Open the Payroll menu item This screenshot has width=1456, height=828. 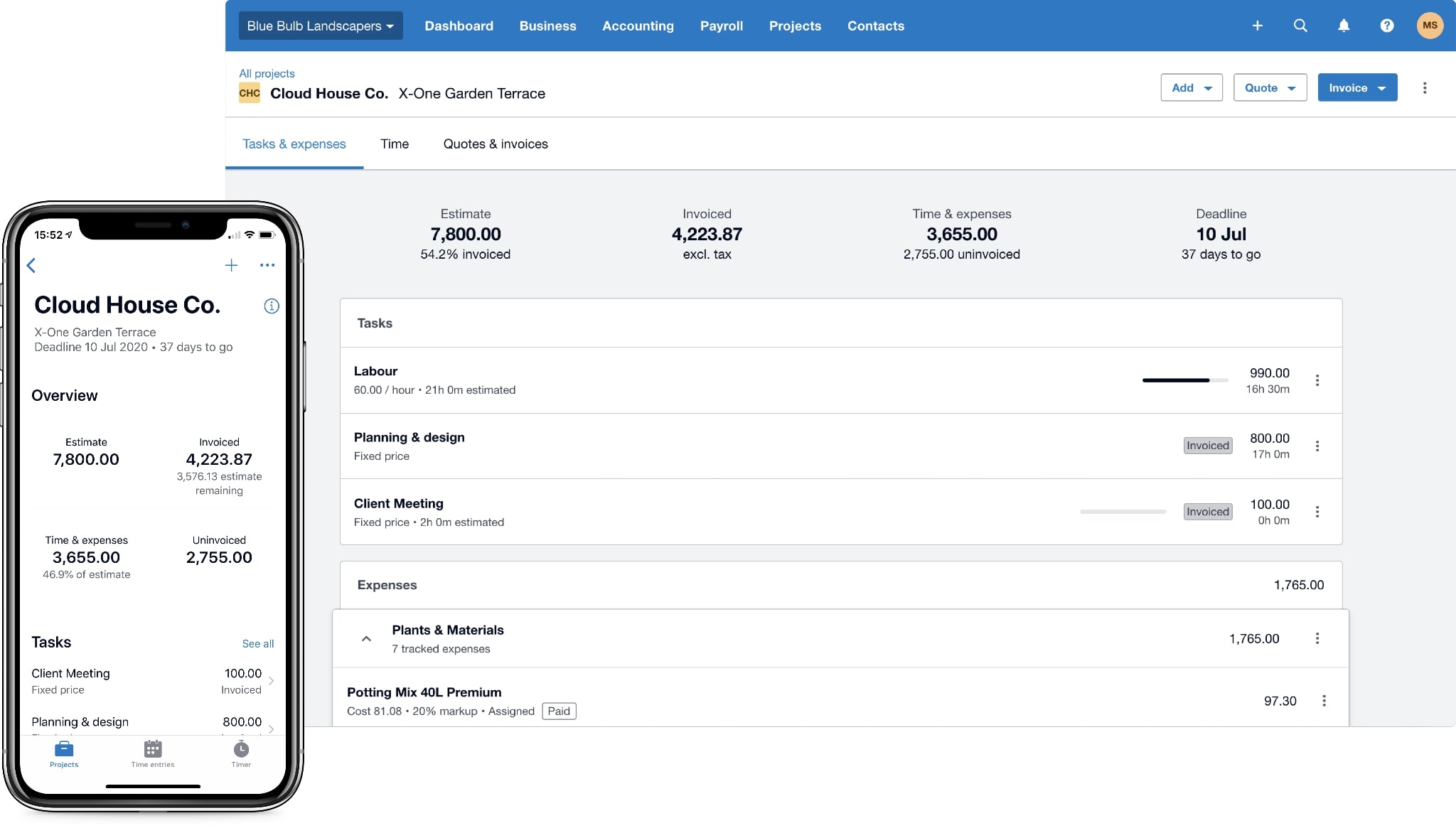[721, 26]
